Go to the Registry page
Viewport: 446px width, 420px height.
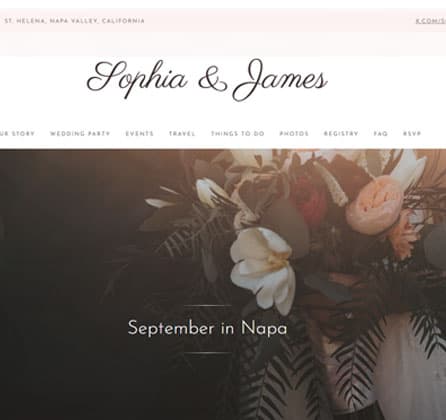341,134
